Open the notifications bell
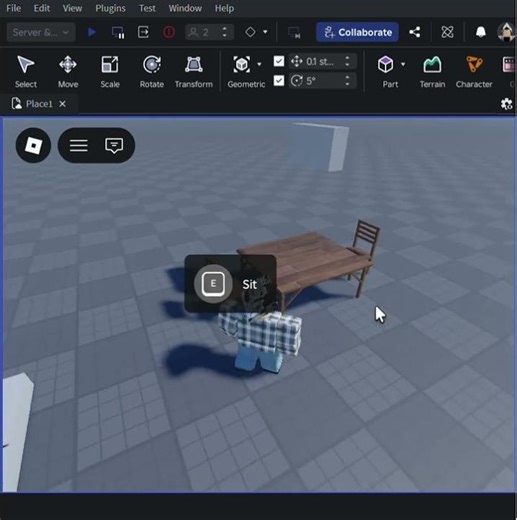Image resolution: width=517 pixels, height=520 pixels. click(x=480, y=32)
